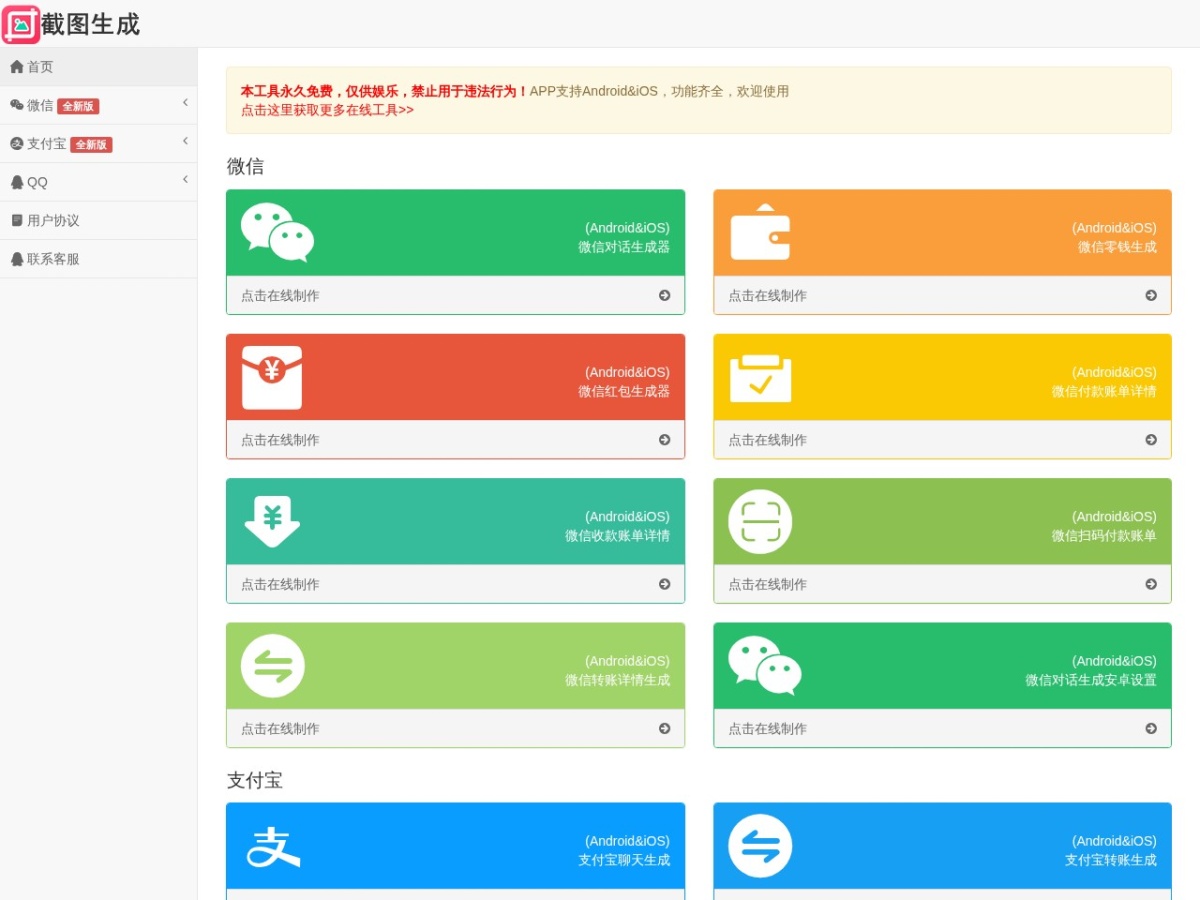The height and width of the screenshot is (900, 1200).
Task: Click the 截图生成 logo icon
Action: point(21,24)
